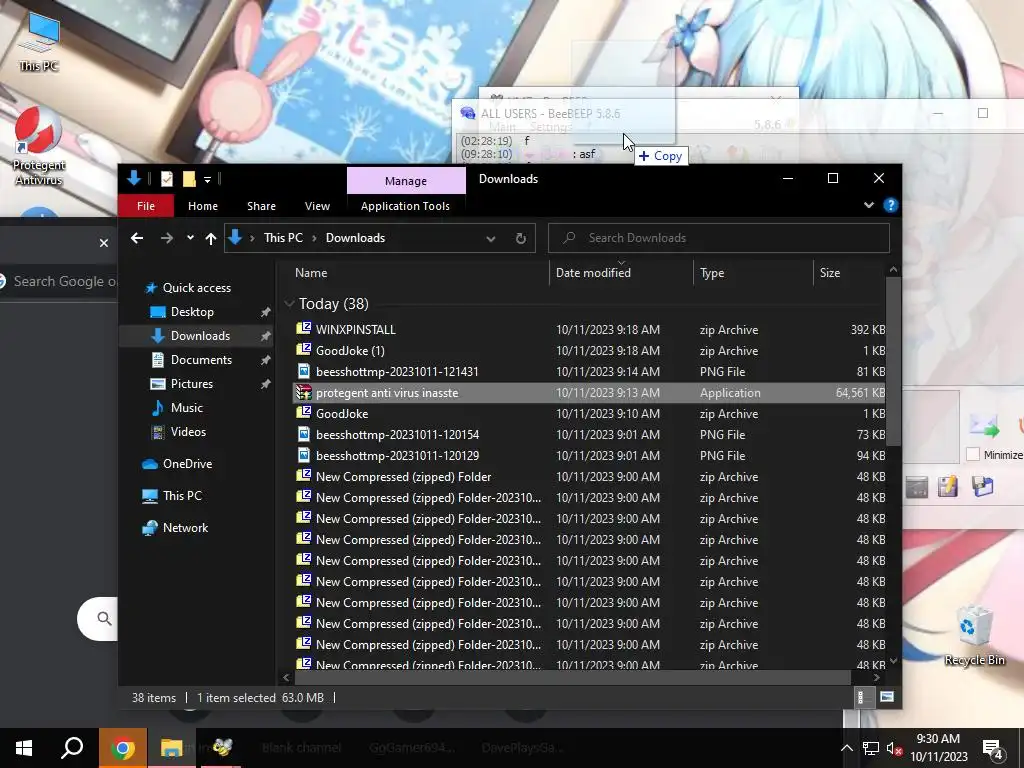
Task: Open Chrome from taskbar
Action: 122,748
